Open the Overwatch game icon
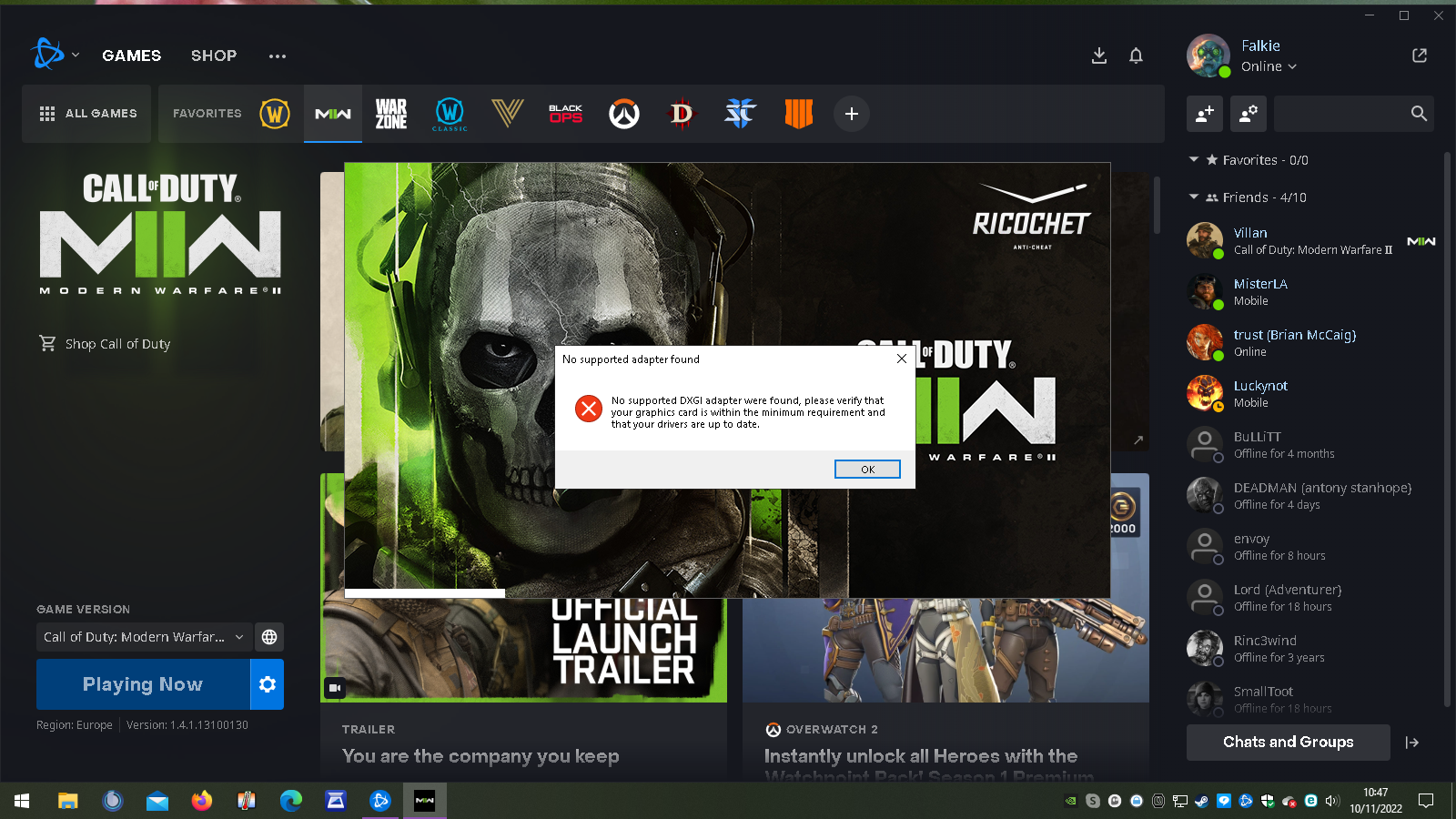This screenshot has width=1456, height=819. pyautogui.click(x=624, y=114)
